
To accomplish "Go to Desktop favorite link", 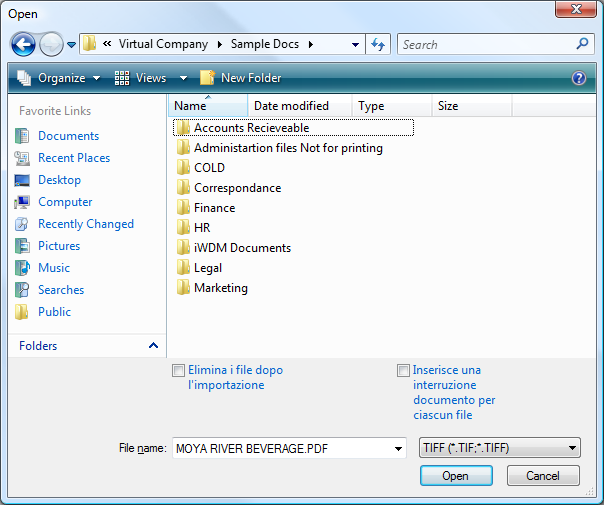I will tap(59, 180).
